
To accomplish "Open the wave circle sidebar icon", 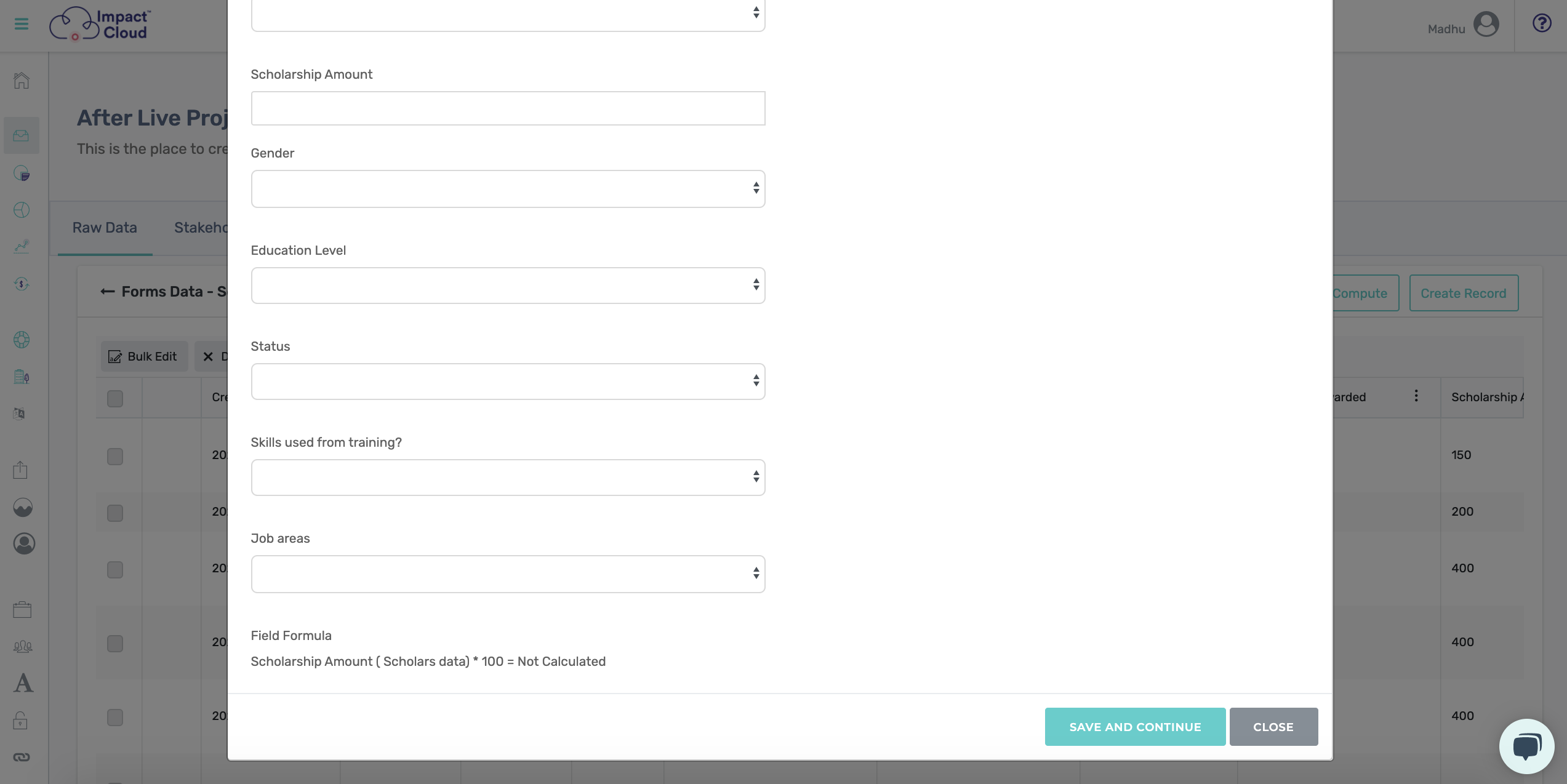I will [x=23, y=508].
